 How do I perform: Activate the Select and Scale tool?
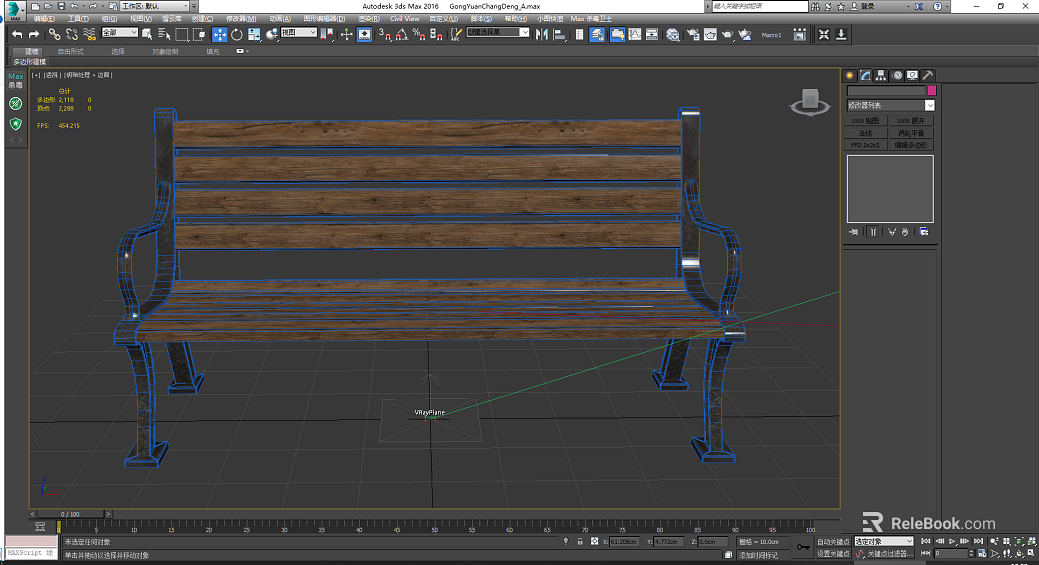(x=254, y=34)
